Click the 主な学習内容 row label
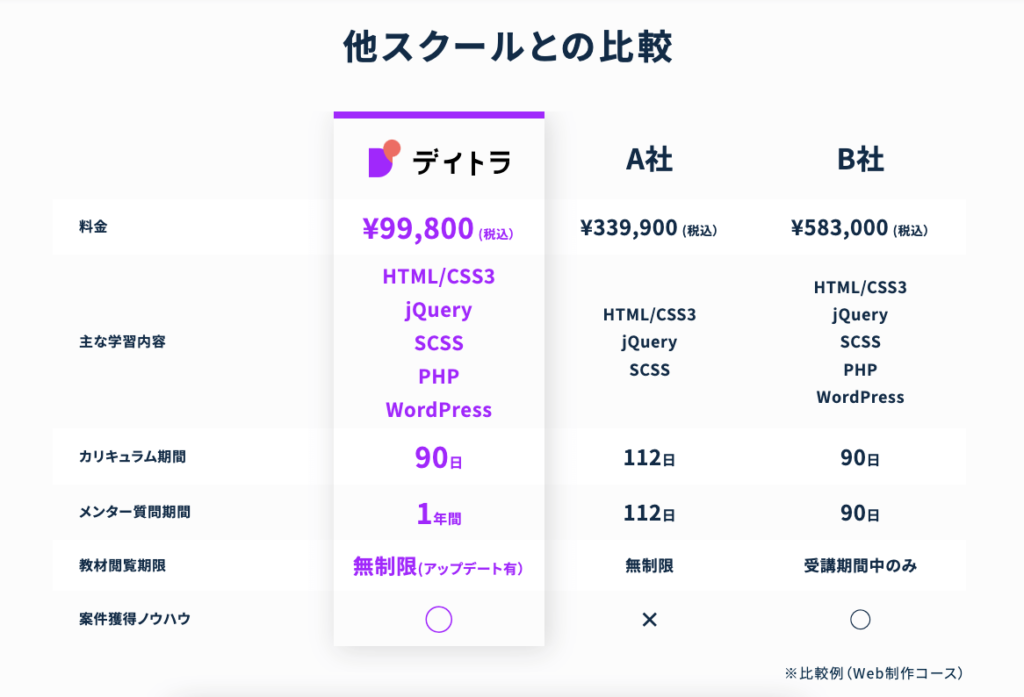Viewport: 1024px width, 697px height. tap(122, 342)
